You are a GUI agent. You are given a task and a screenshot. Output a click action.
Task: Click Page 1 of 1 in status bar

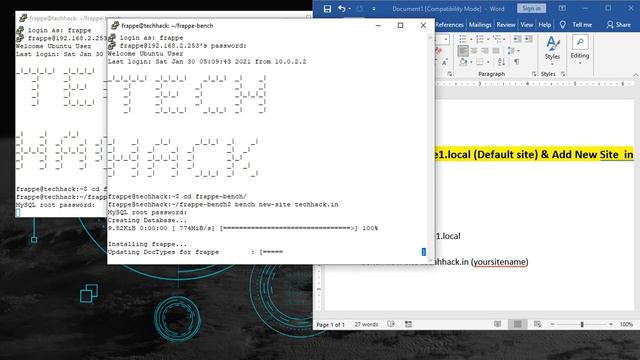[x=330, y=324]
